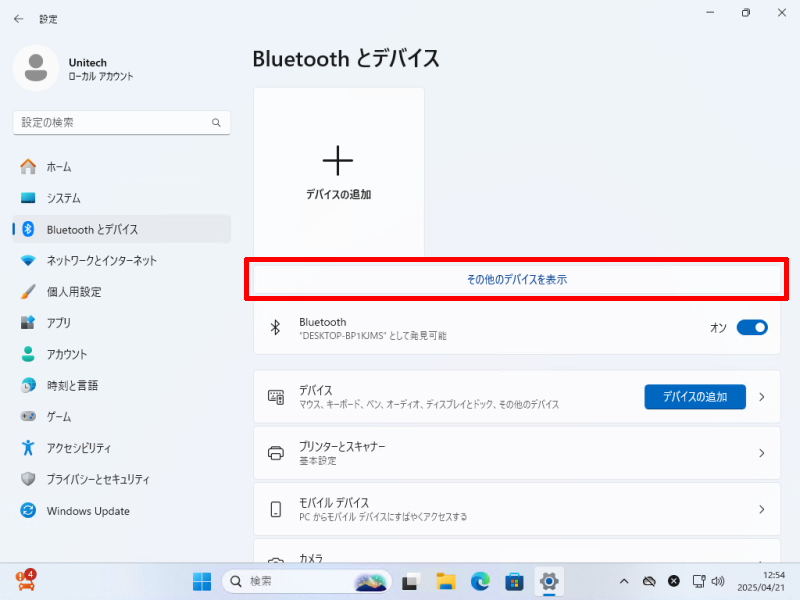Click the ゲーム controller icon

(28, 416)
